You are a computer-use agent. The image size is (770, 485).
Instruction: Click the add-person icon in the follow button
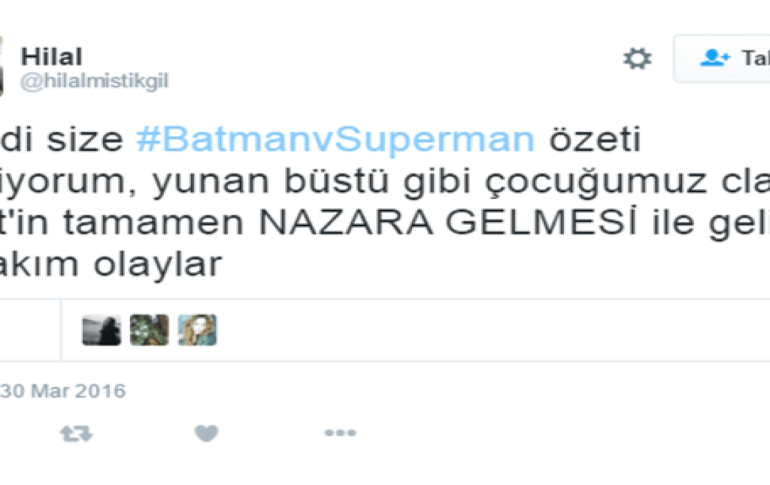click(x=715, y=58)
